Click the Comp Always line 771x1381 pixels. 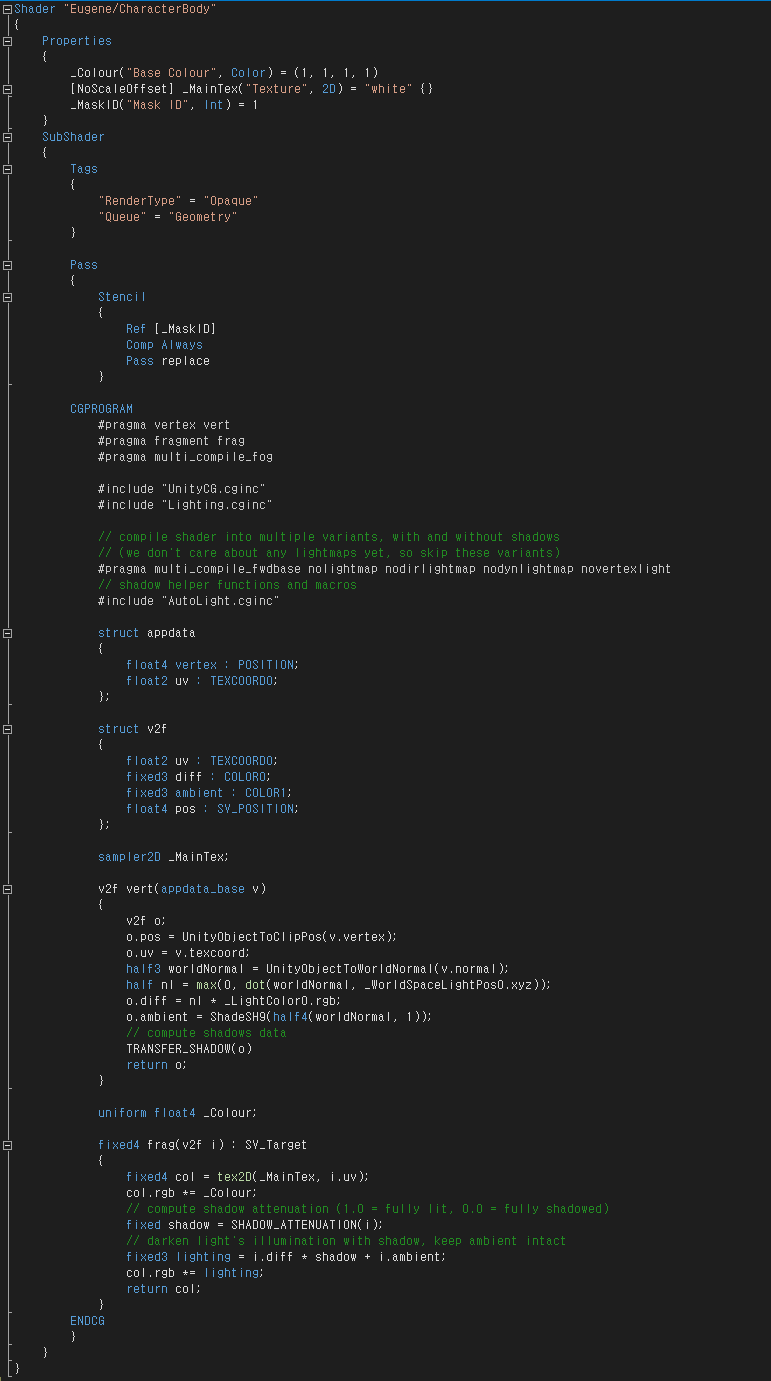[164, 345]
